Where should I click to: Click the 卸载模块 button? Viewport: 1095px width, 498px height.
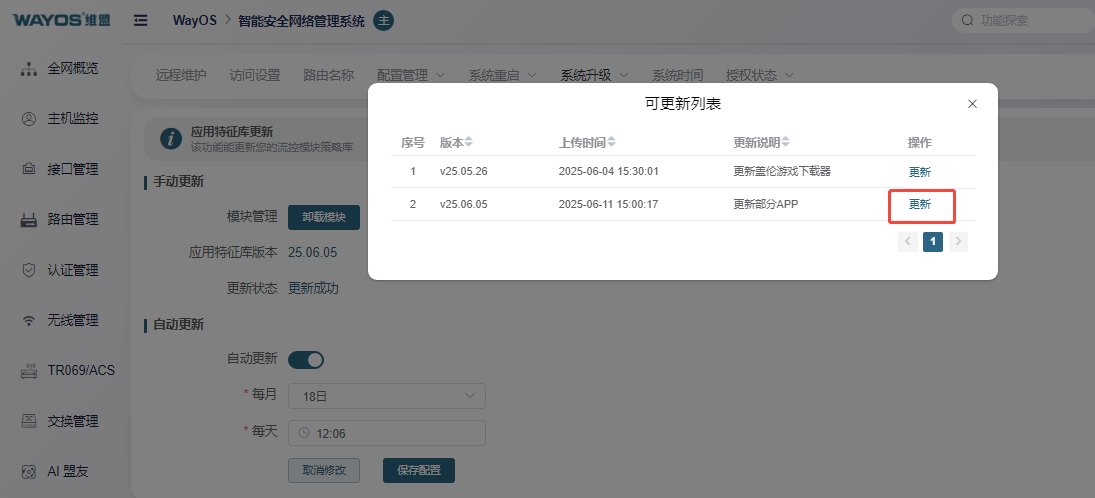(x=324, y=217)
